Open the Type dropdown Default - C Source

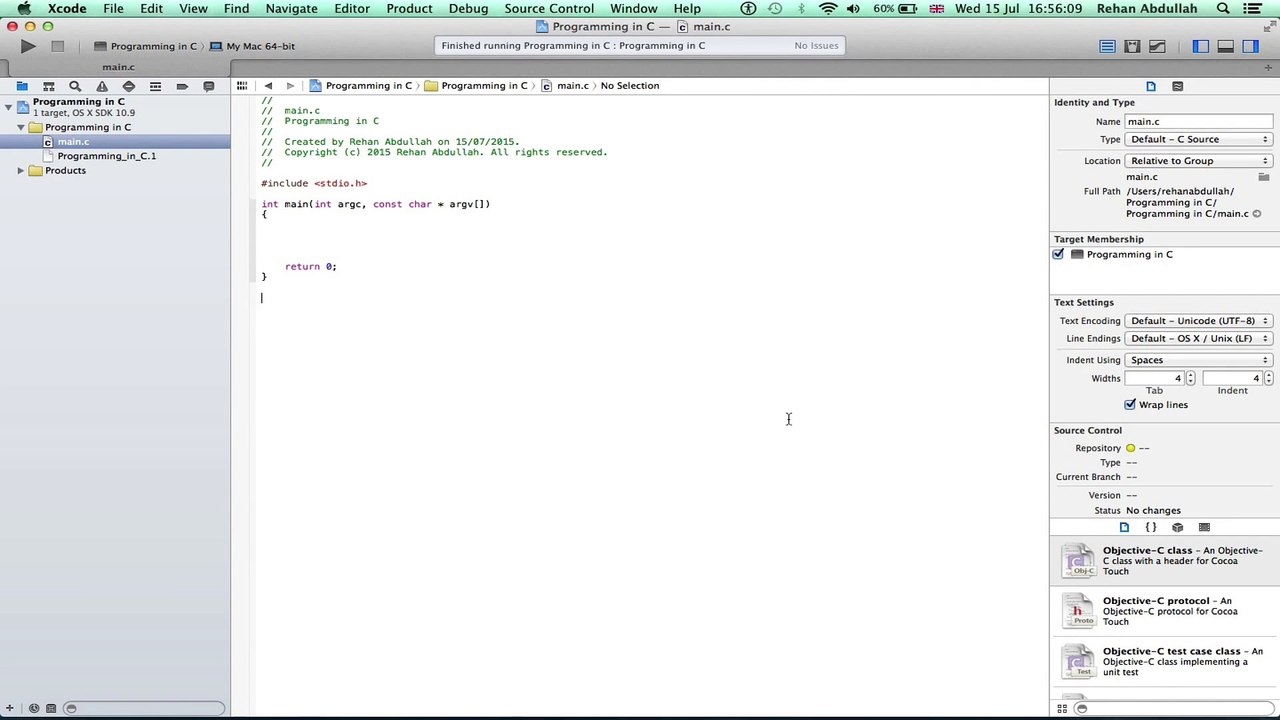click(x=1198, y=140)
